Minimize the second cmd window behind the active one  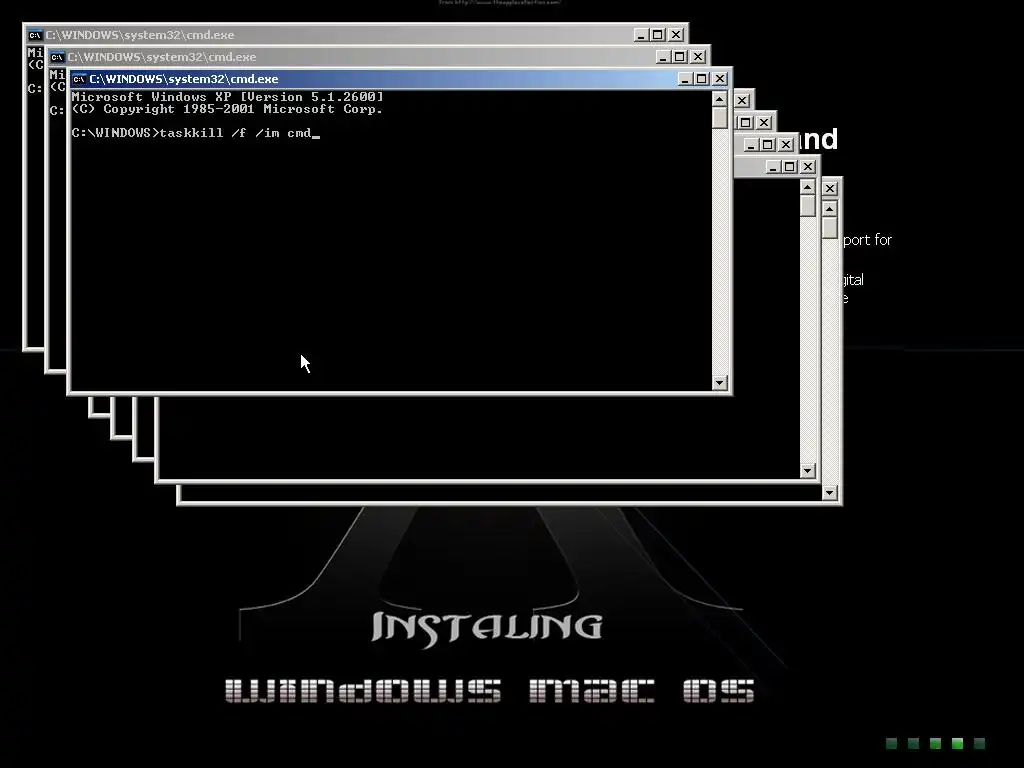tap(662, 57)
